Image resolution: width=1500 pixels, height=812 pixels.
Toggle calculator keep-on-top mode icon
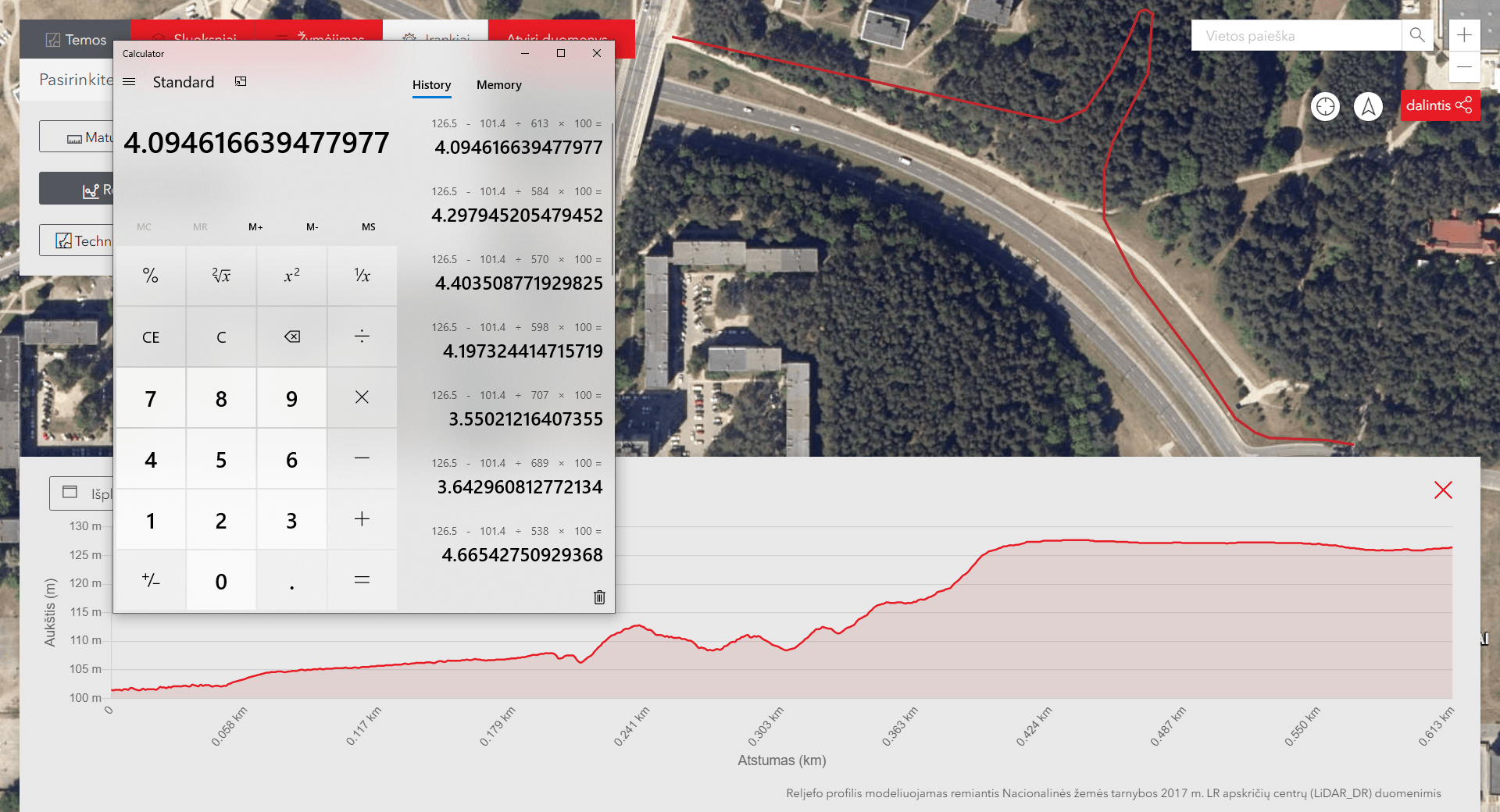(x=241, y=82)
